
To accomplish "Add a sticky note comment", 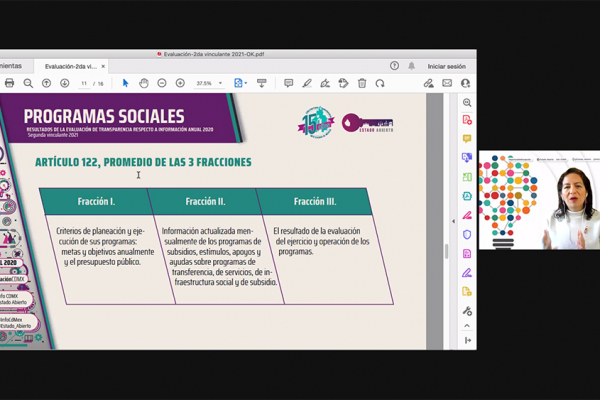I will [x=289, y=83].
